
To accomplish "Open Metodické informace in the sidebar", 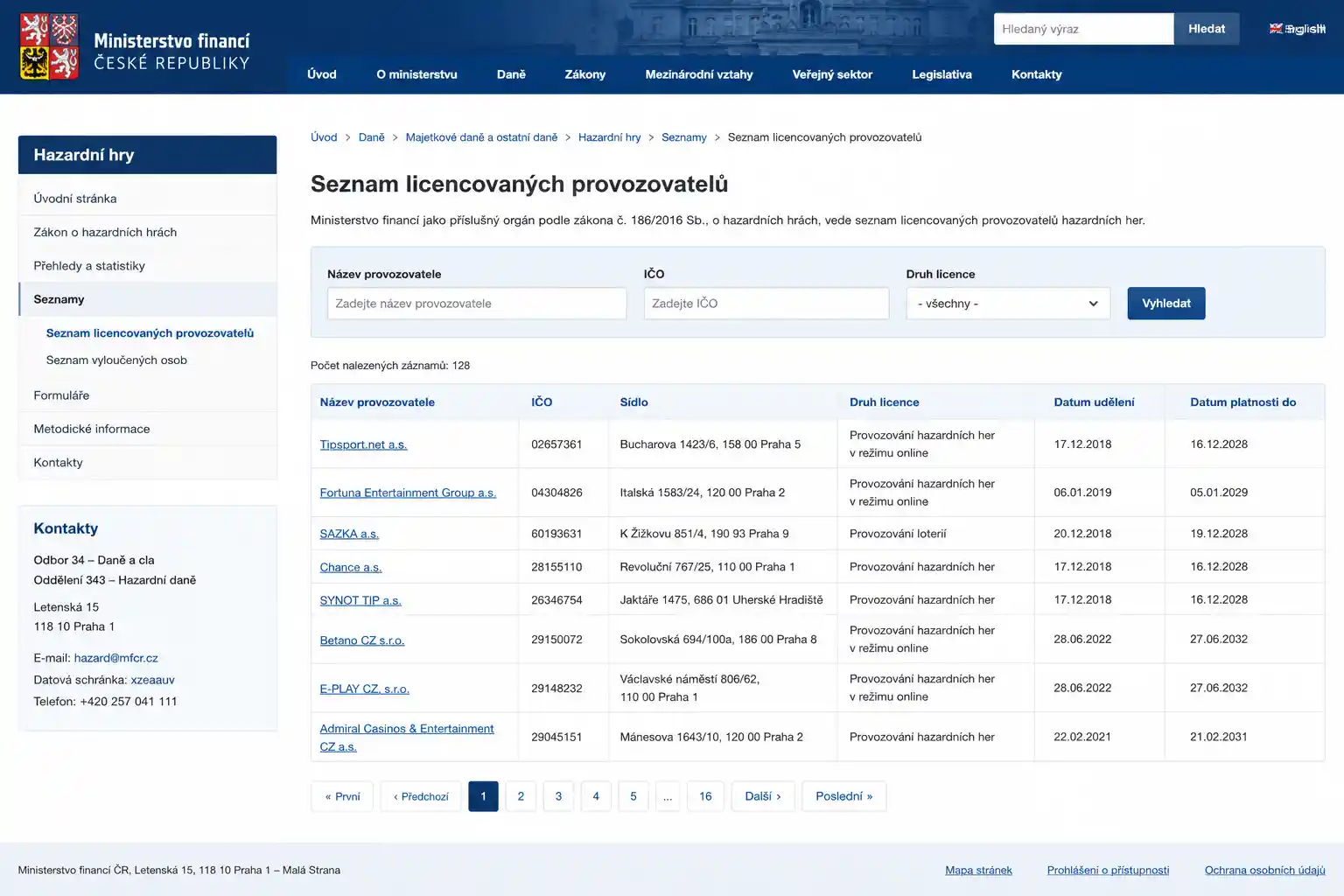I will (x=148, y=429).
